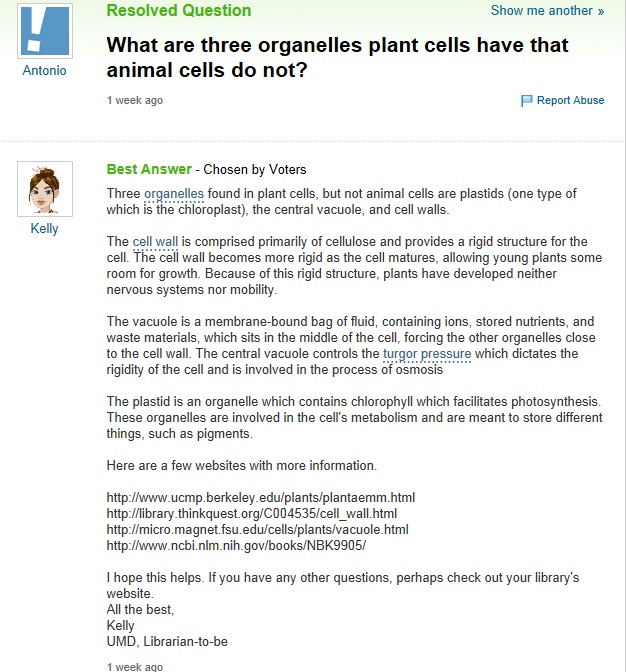Screen dimensions: 626x672
Task: Click the question's 1 week ago timestamp
Action: (135, 100)
